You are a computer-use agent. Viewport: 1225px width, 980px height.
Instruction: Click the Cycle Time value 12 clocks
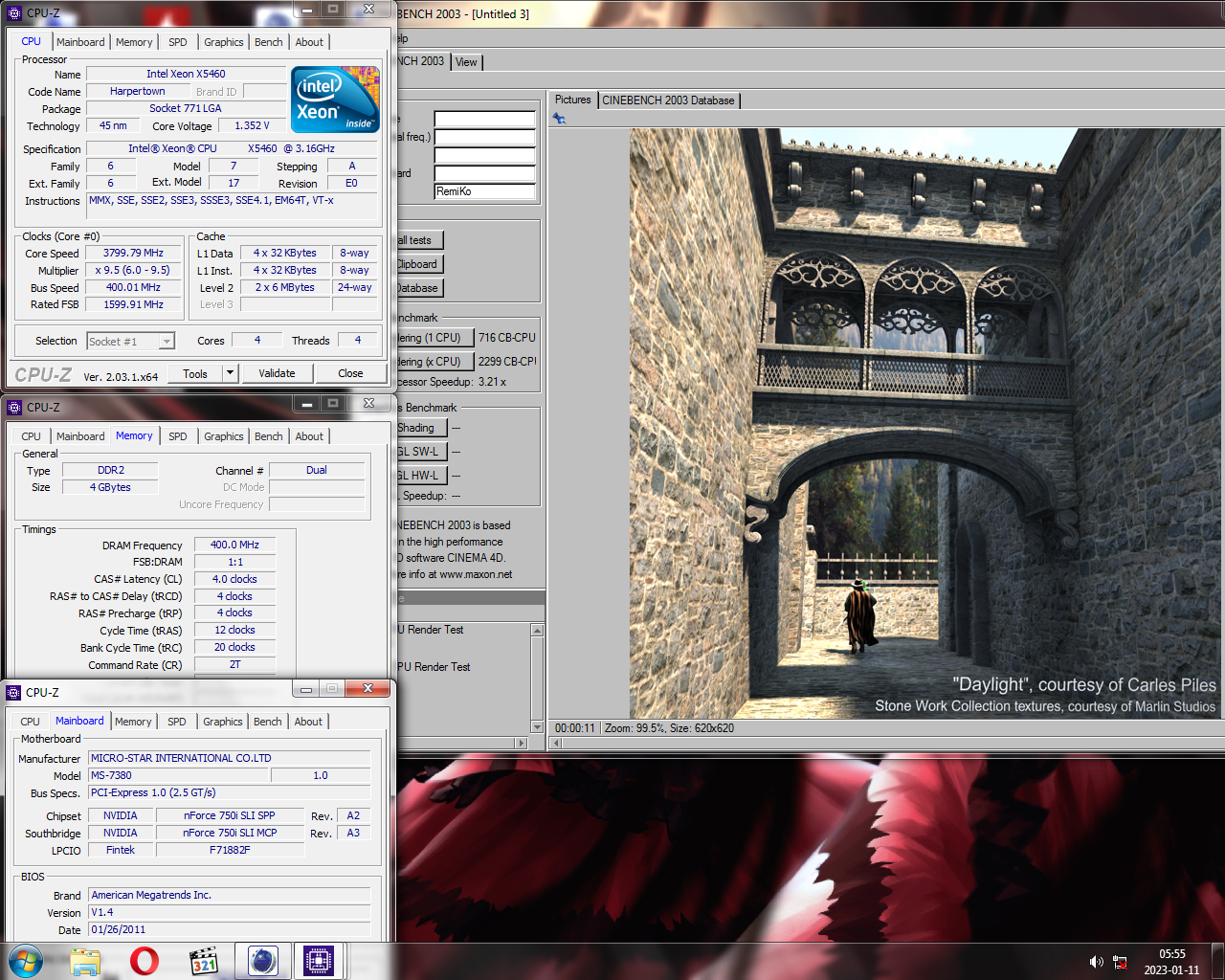(x=234, y=630)
